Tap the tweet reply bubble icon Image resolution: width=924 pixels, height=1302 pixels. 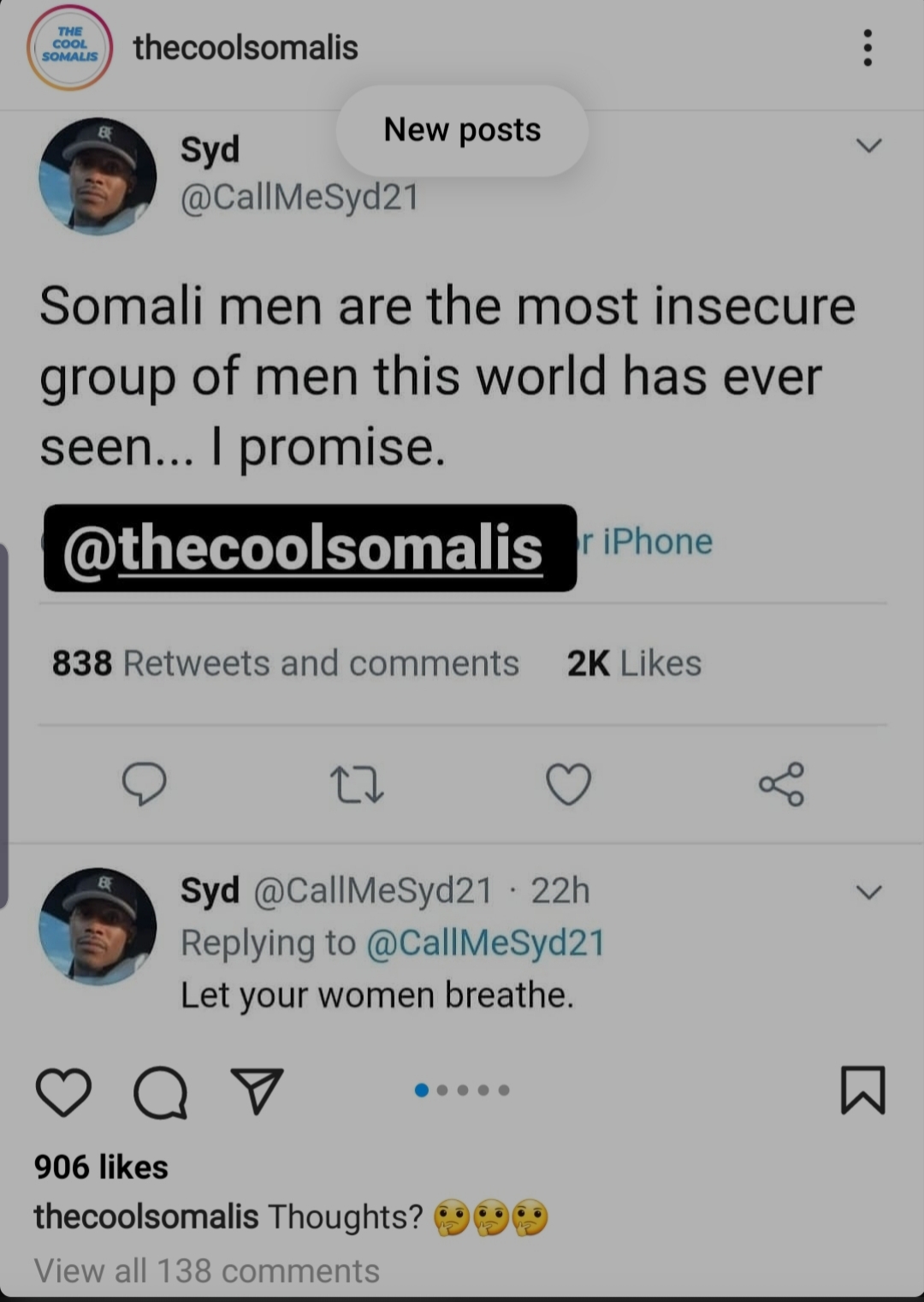tap(144, 783)
